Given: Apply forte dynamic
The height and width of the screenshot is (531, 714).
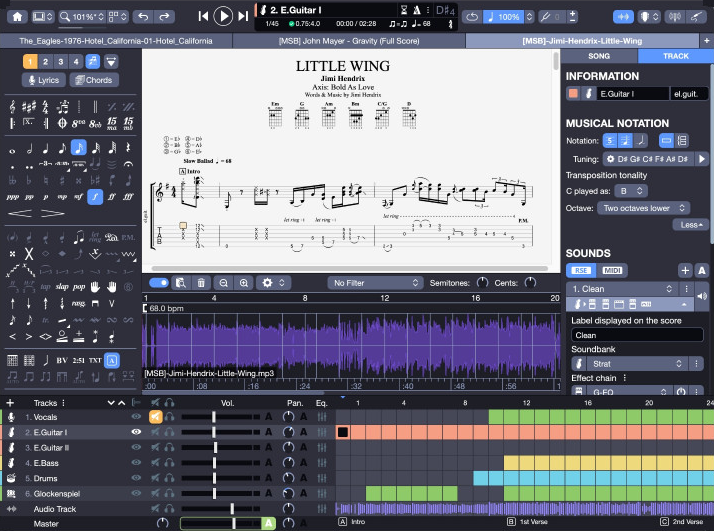Looking at the screenshot, I should [x=95, y=197].
